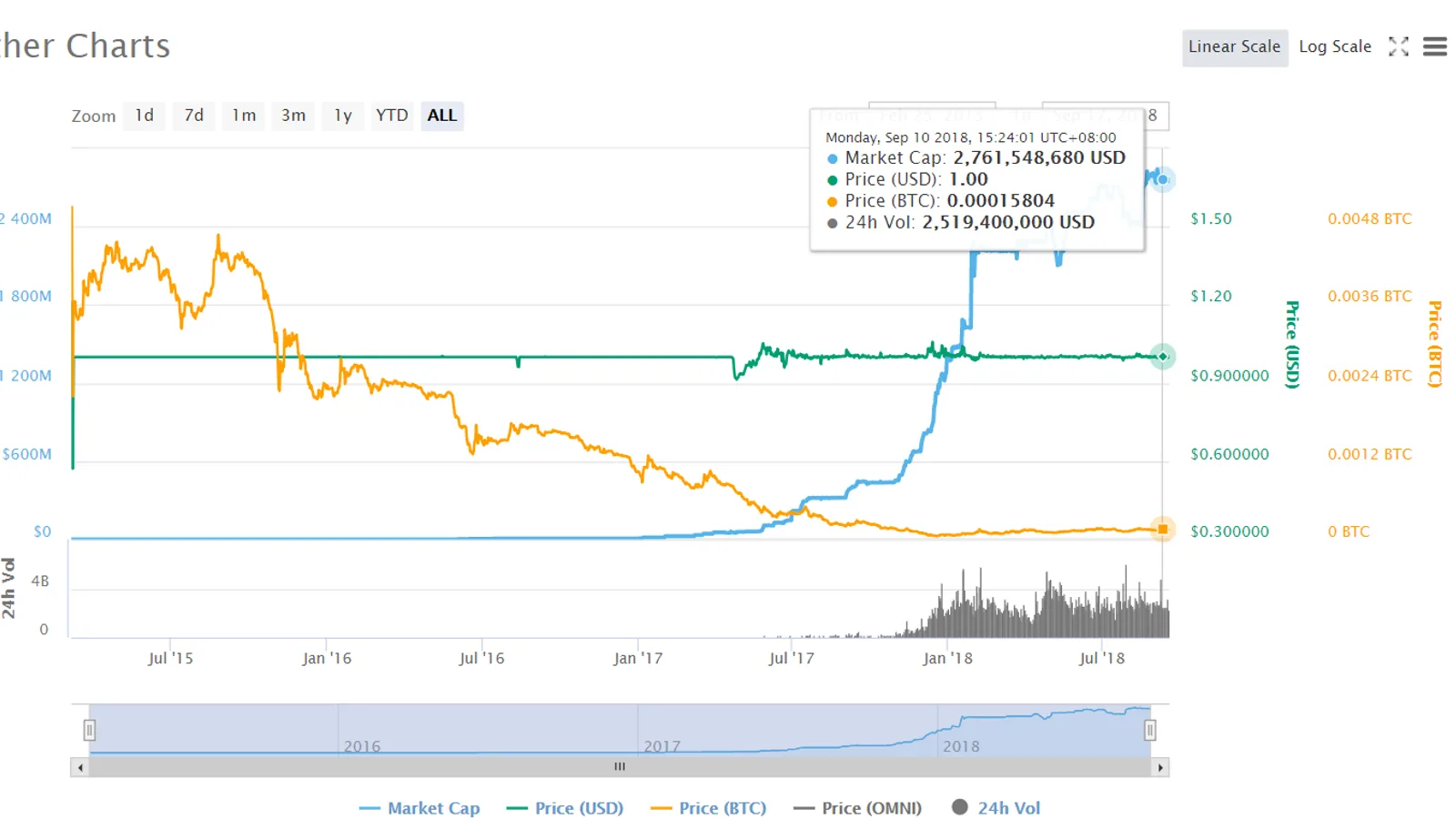Click the navigator scrollbar thumb grip

[x=620, y=767]
